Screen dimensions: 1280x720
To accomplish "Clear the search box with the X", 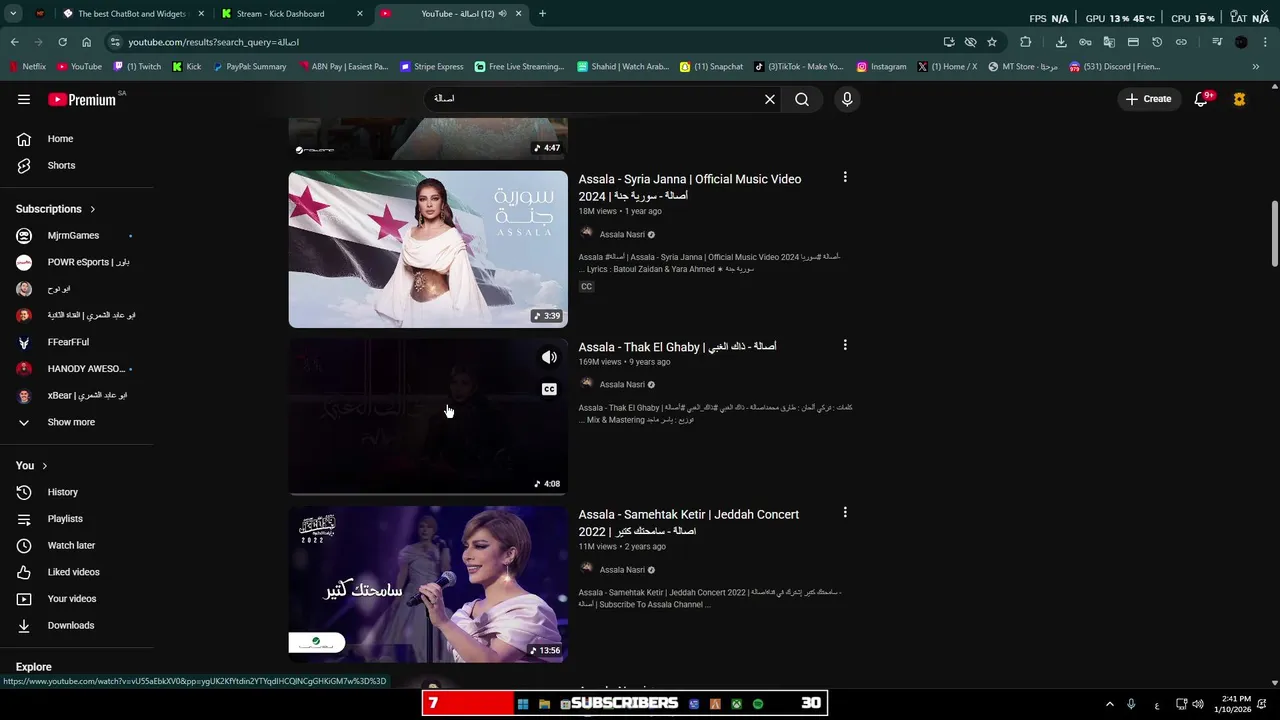I will (x=770, y=99).
